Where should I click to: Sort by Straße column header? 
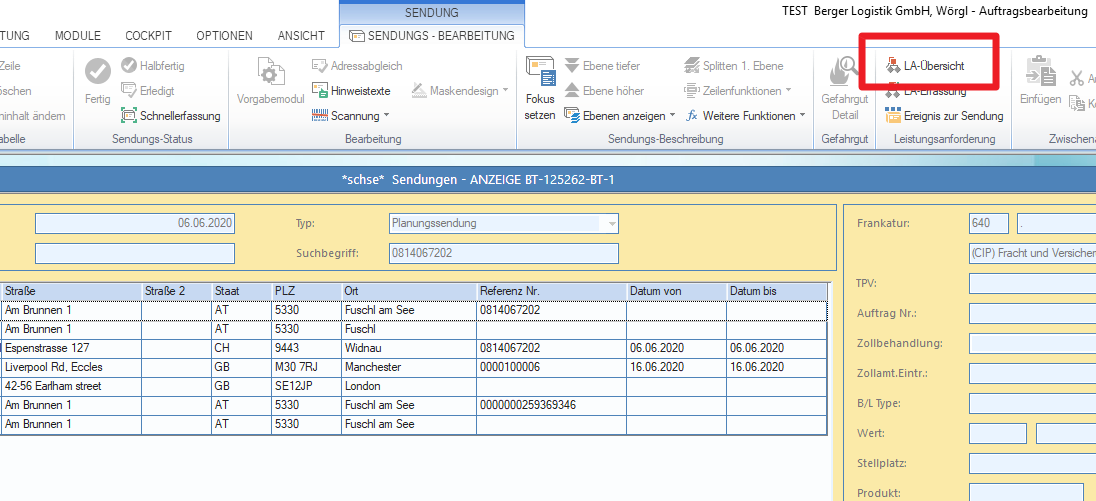tap(71, 291)
